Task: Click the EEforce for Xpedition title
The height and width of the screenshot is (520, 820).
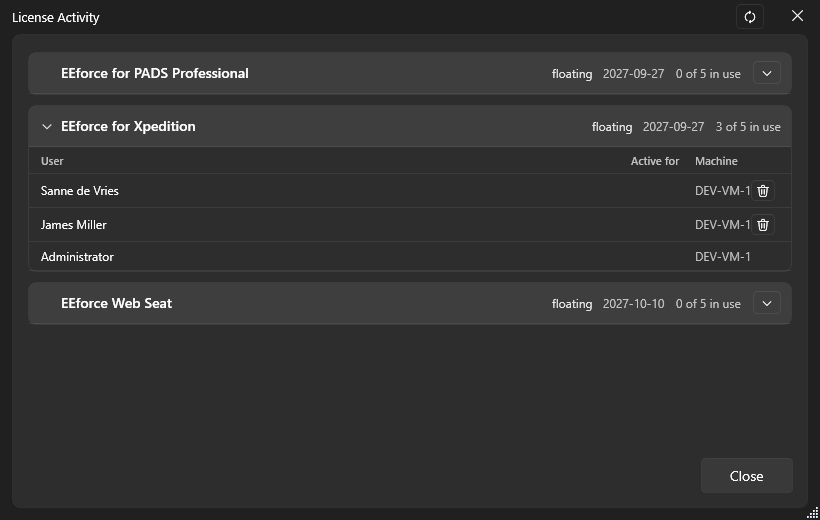Action: point(128,127)
